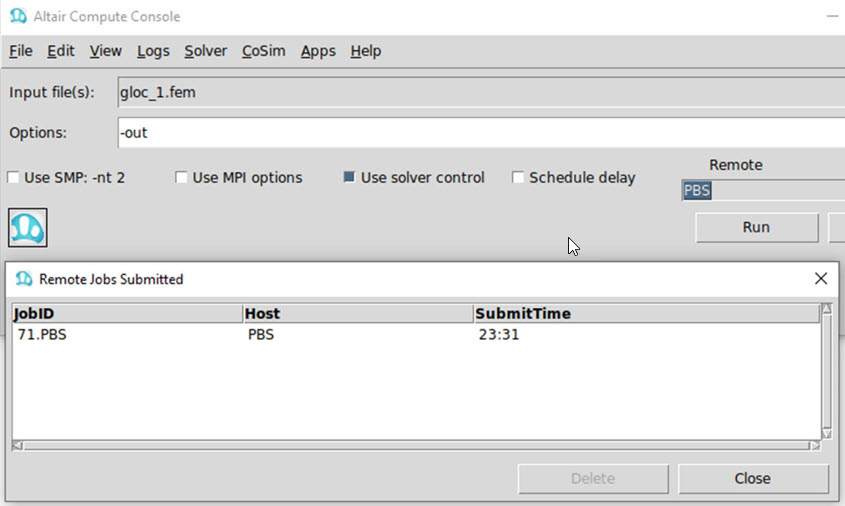Screen dimensions: 845x506
Task: Click the JobID column header
Action: 127,314
